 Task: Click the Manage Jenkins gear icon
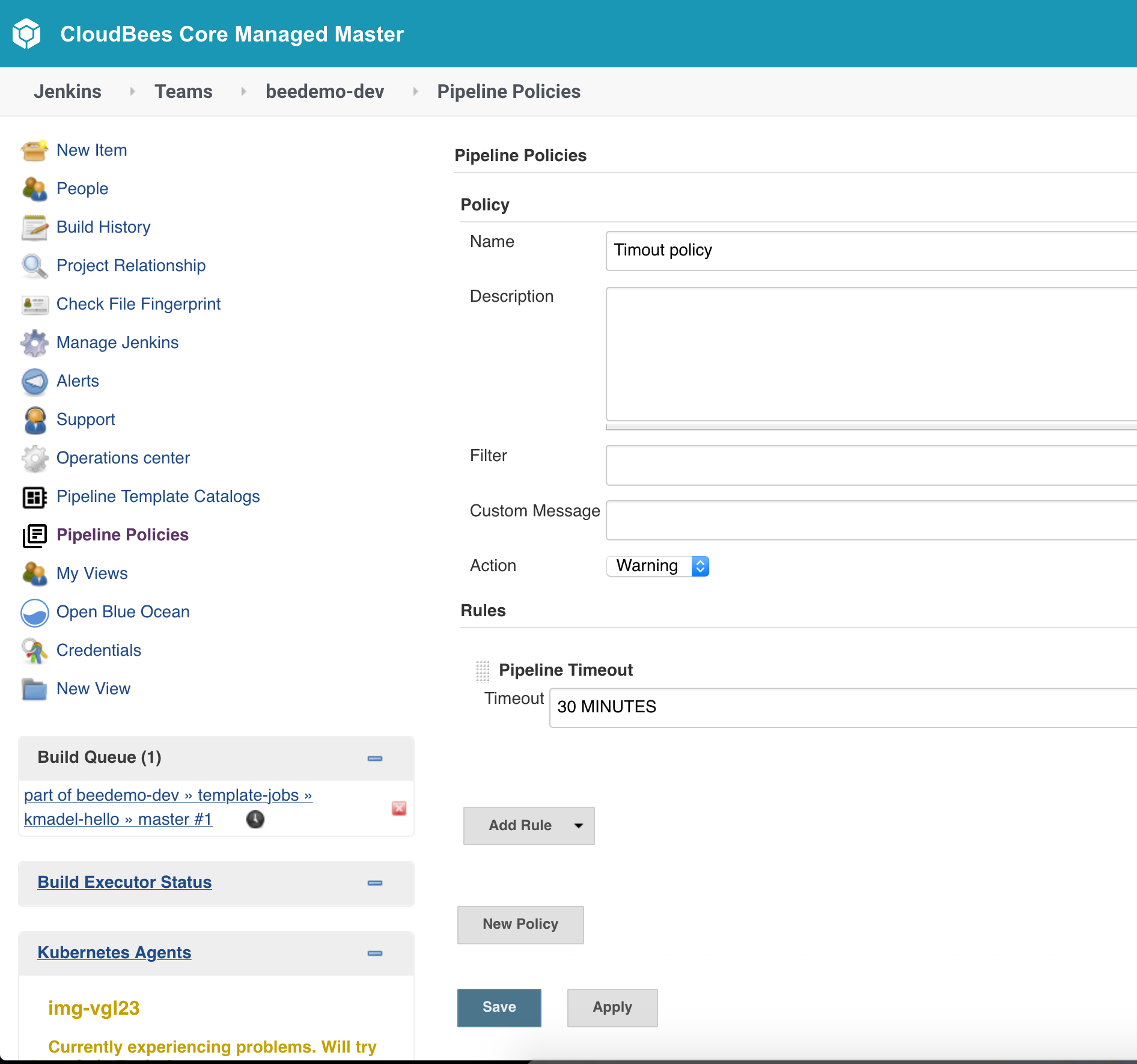(34, 343)
